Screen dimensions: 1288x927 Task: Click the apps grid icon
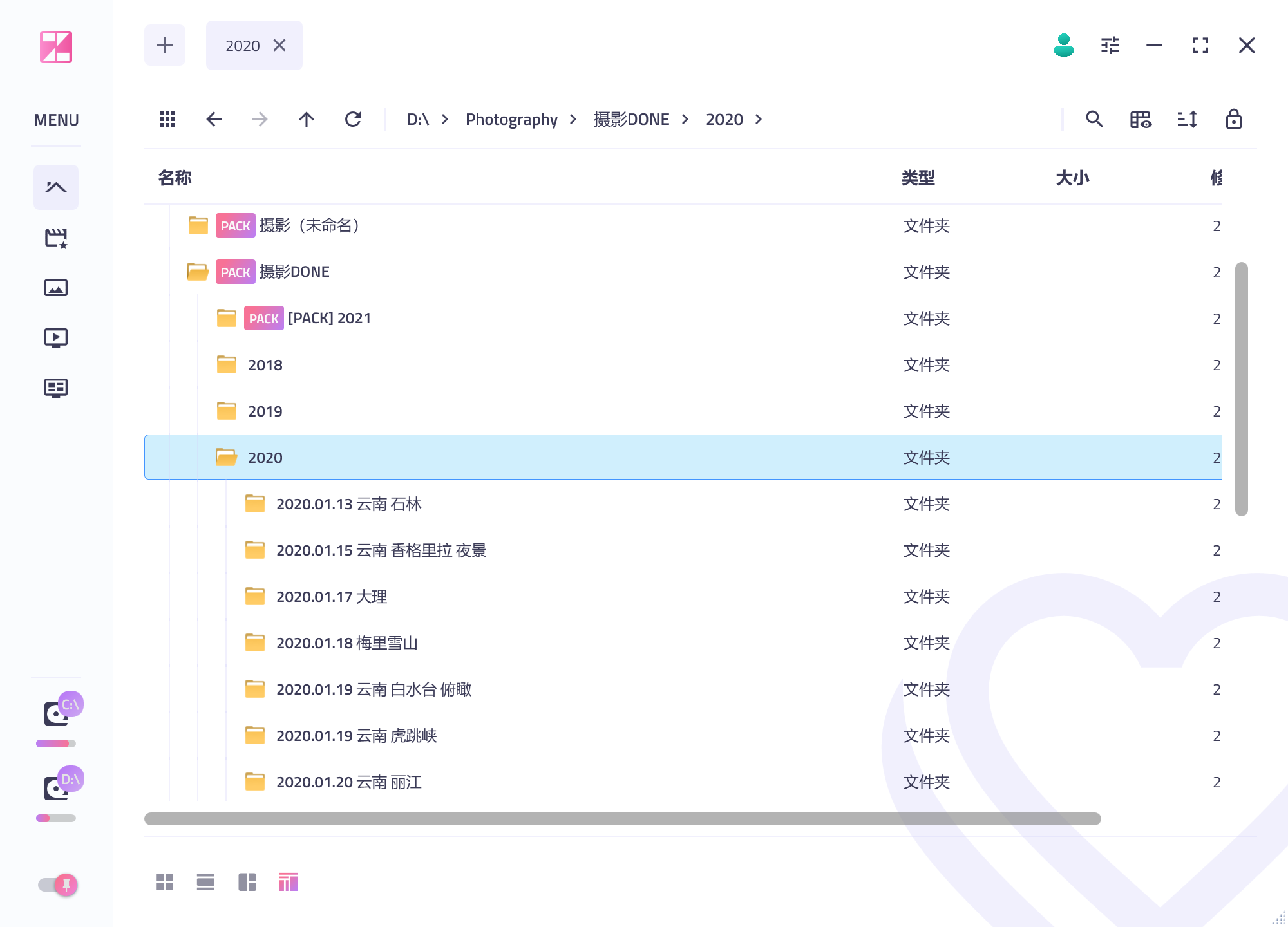point(167,119)
